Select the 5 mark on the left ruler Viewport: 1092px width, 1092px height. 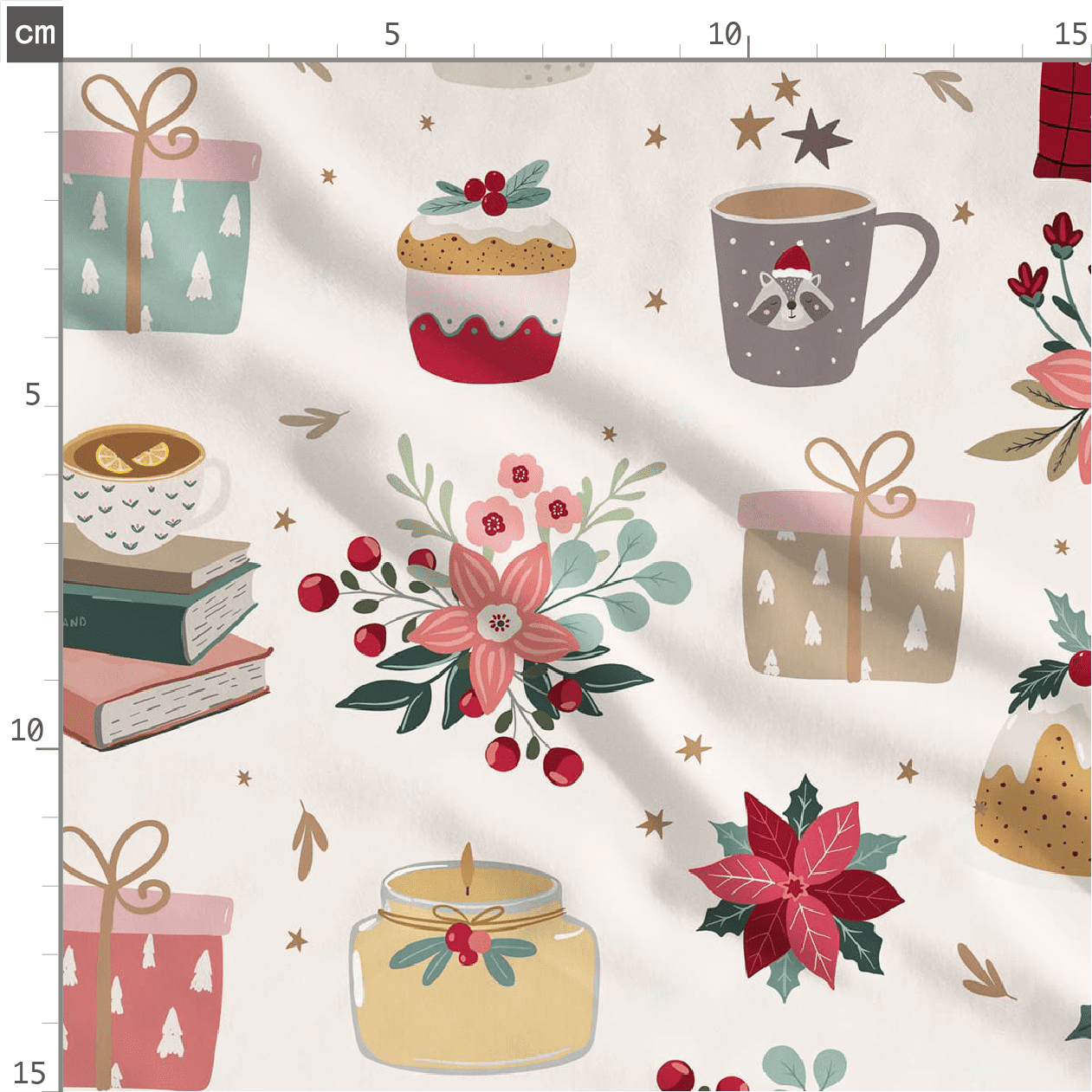tap(33, 394)
